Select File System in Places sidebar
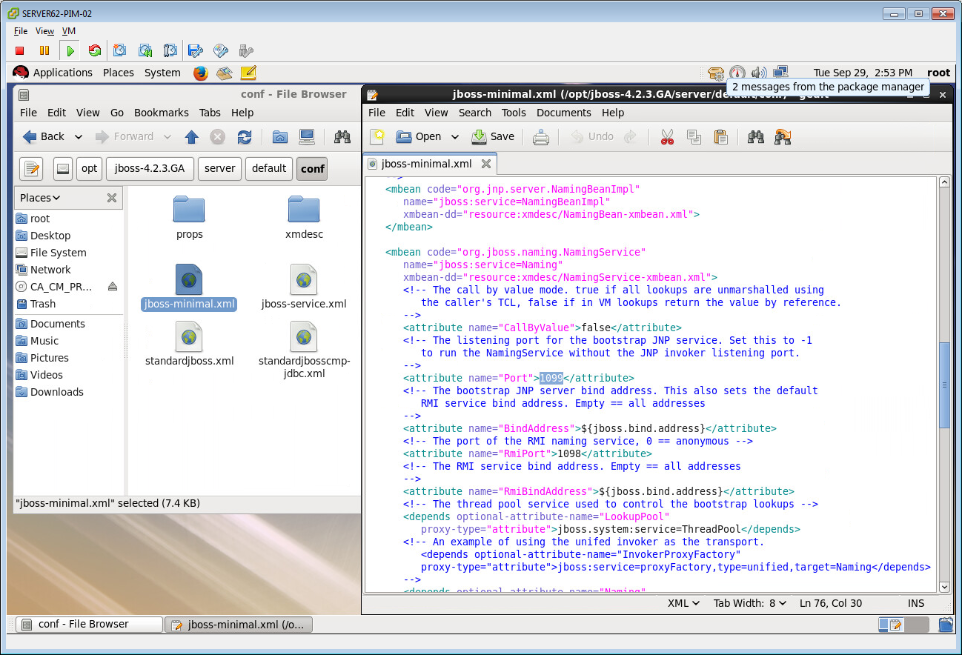 click(x=58, y=253)
